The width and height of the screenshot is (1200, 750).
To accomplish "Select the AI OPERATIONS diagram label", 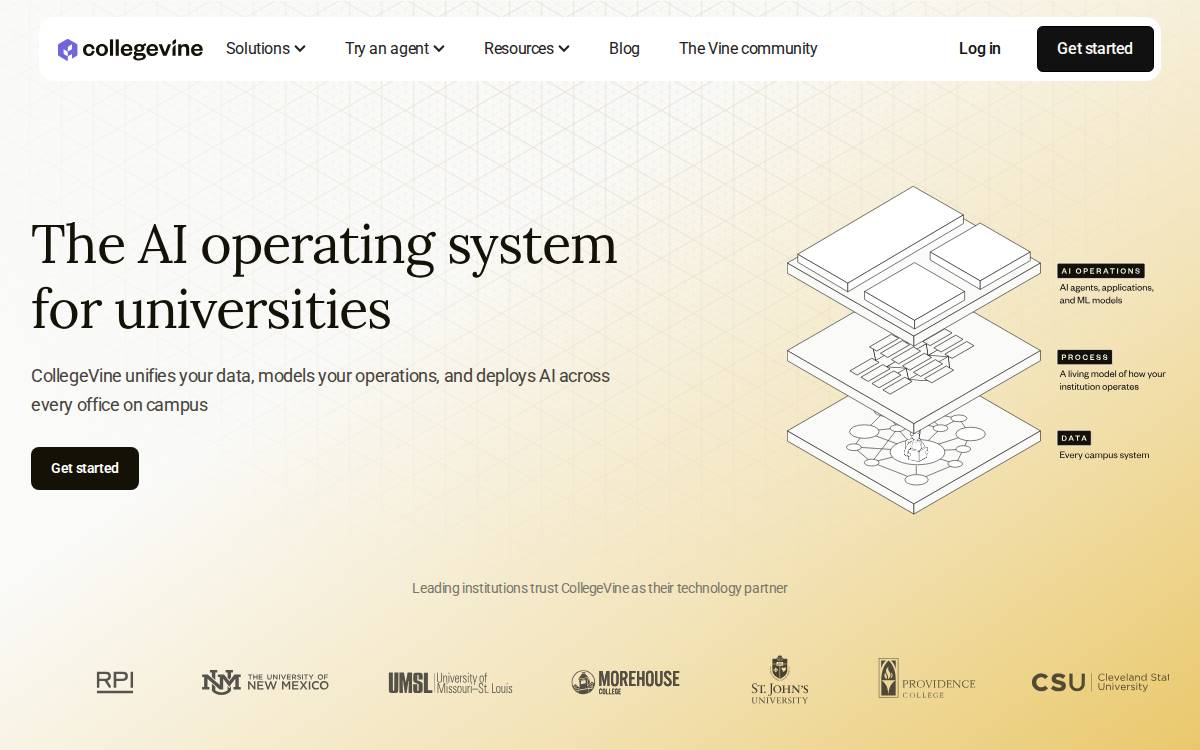I will [x=1101, y=271].
